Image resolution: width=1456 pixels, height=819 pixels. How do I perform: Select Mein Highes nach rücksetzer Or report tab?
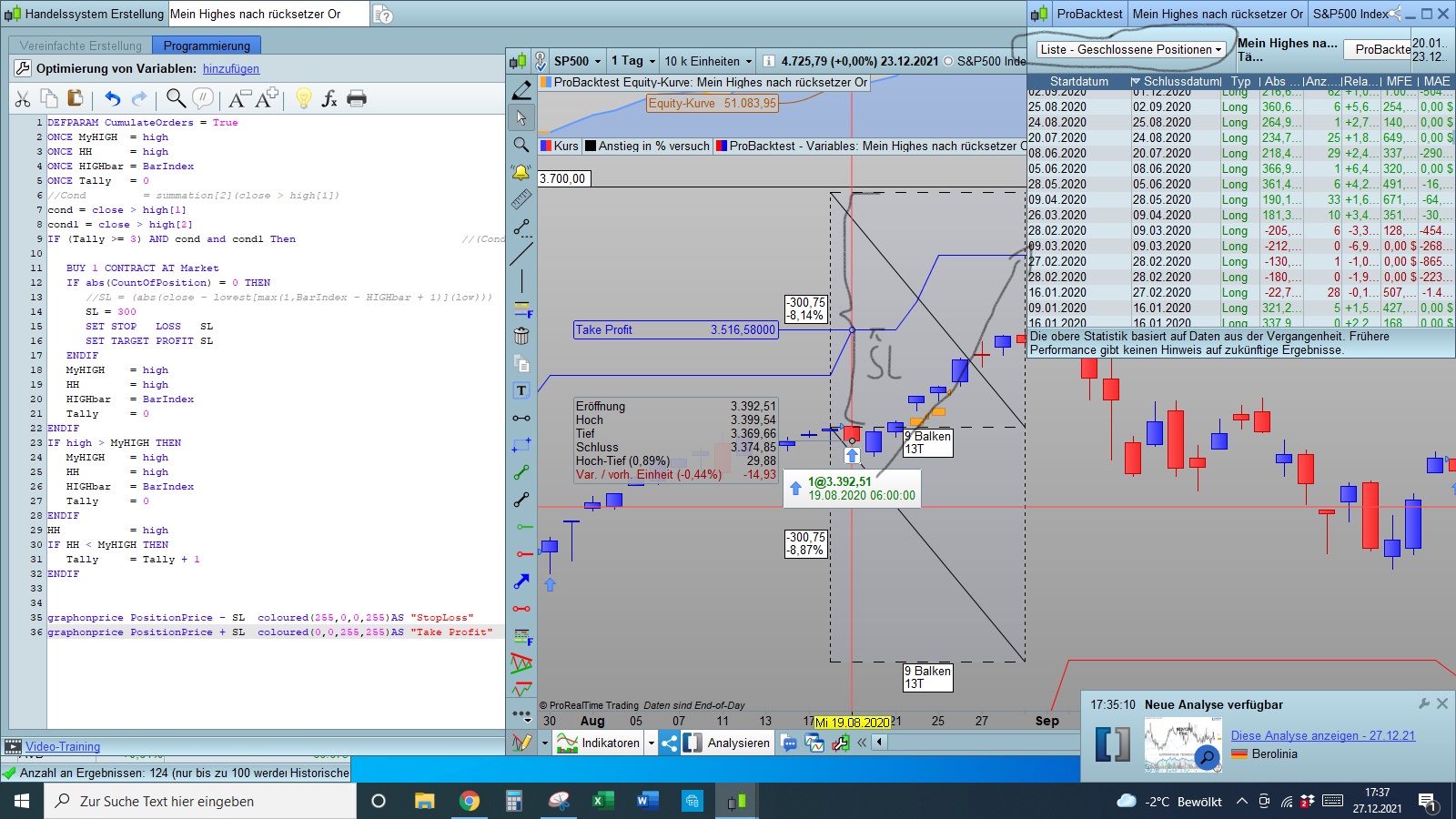1218,14
